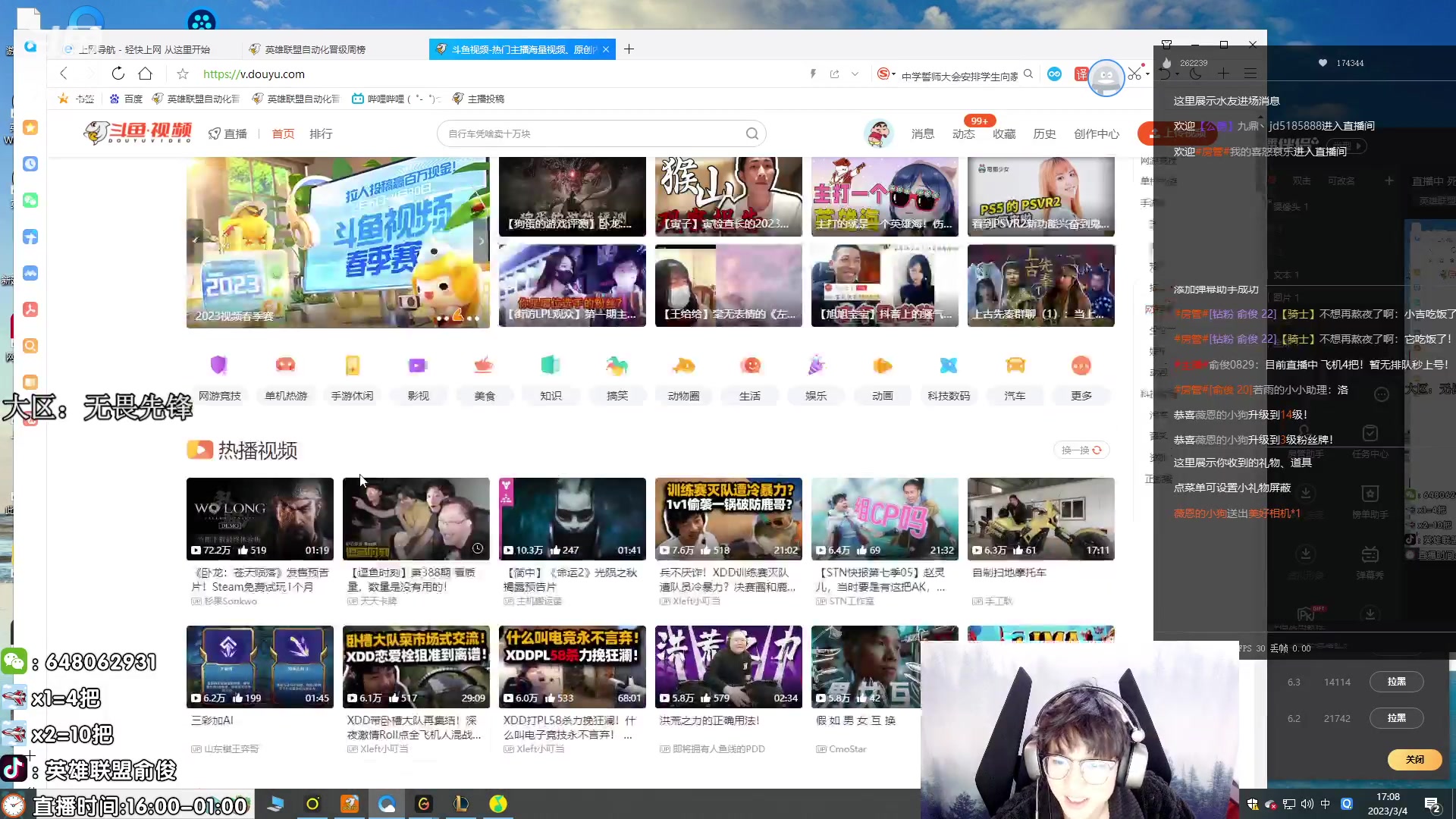The image size is (1456, 819).
Task: Open the green WeChat icon in browser sidebar
Action: [30, 200]
